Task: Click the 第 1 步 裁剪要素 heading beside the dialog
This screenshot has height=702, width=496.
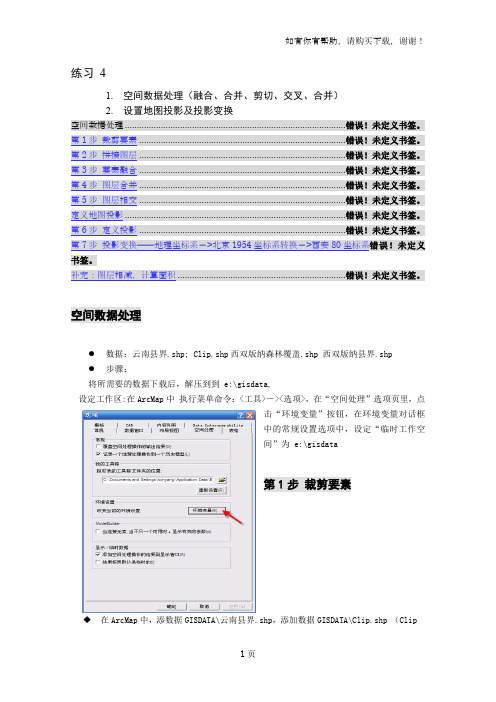Action: pos(307,484)
